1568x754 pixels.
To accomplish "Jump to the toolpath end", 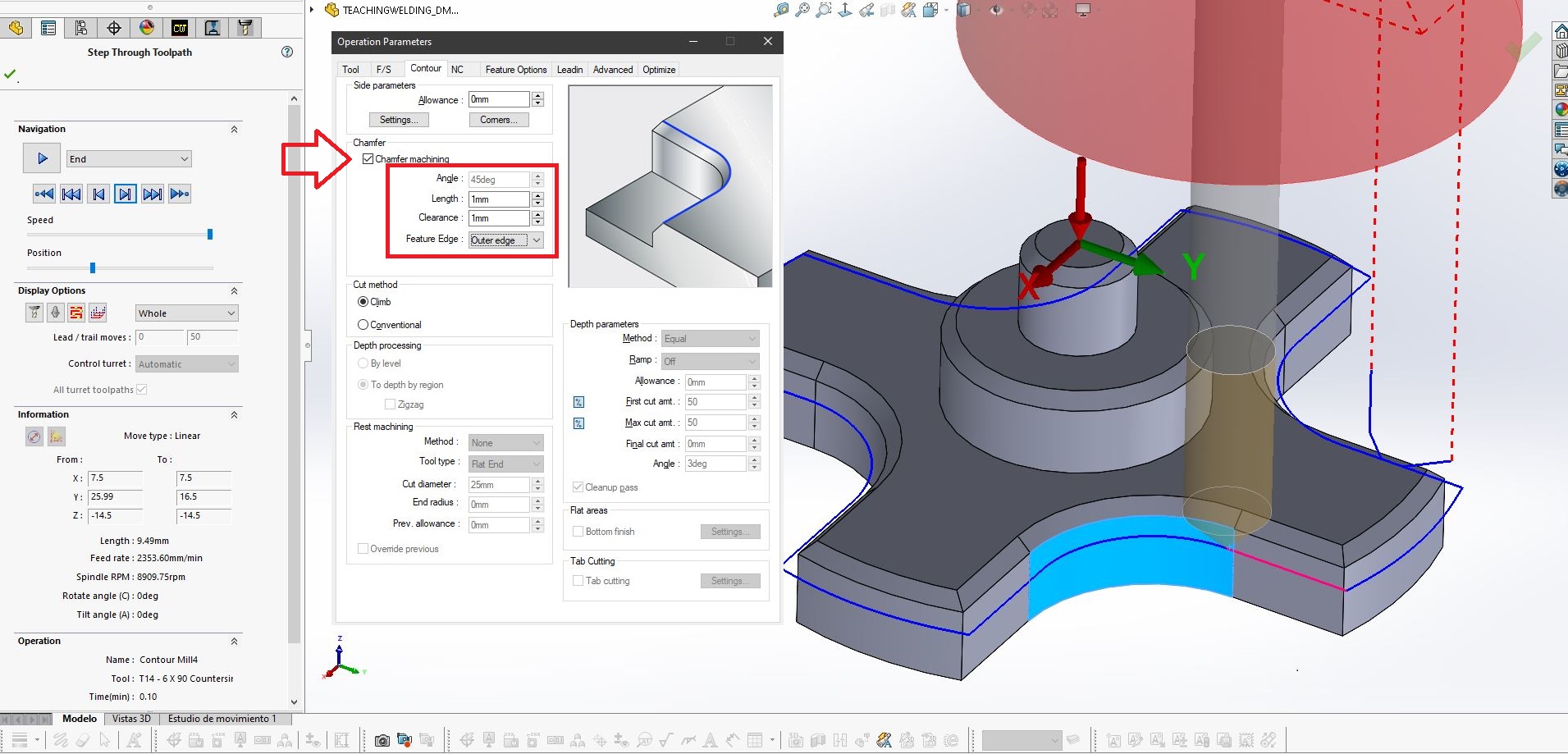I will [x=180, y=194].
